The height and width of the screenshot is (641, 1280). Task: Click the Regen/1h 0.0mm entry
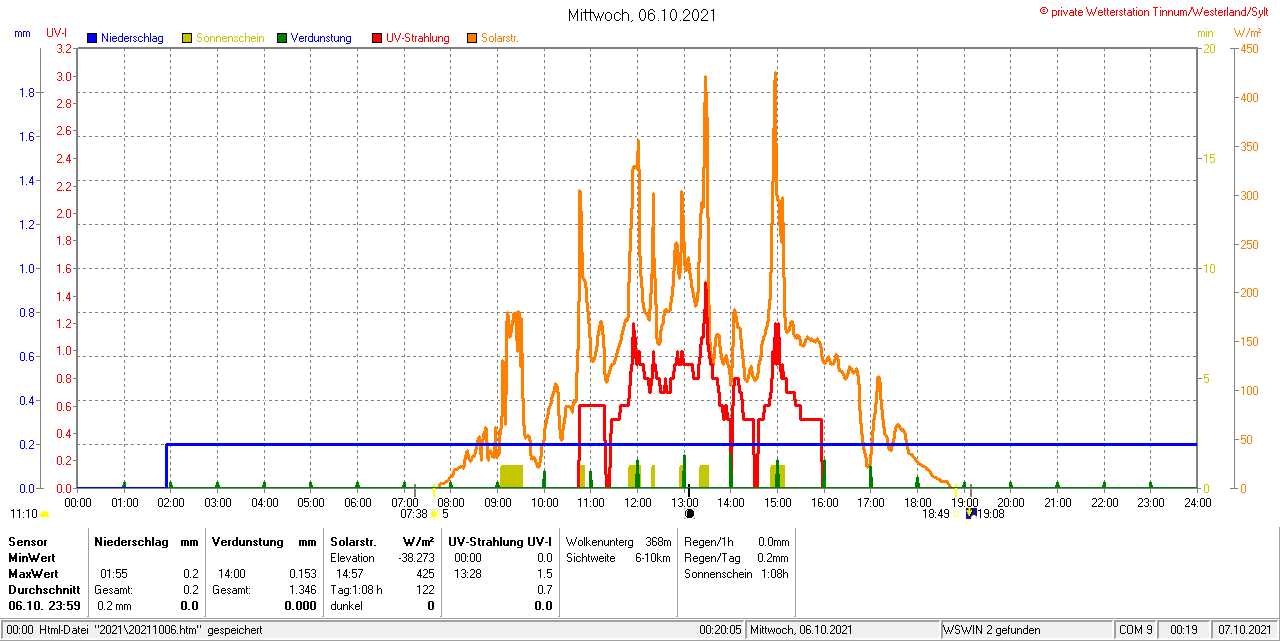tap(737, 541)
